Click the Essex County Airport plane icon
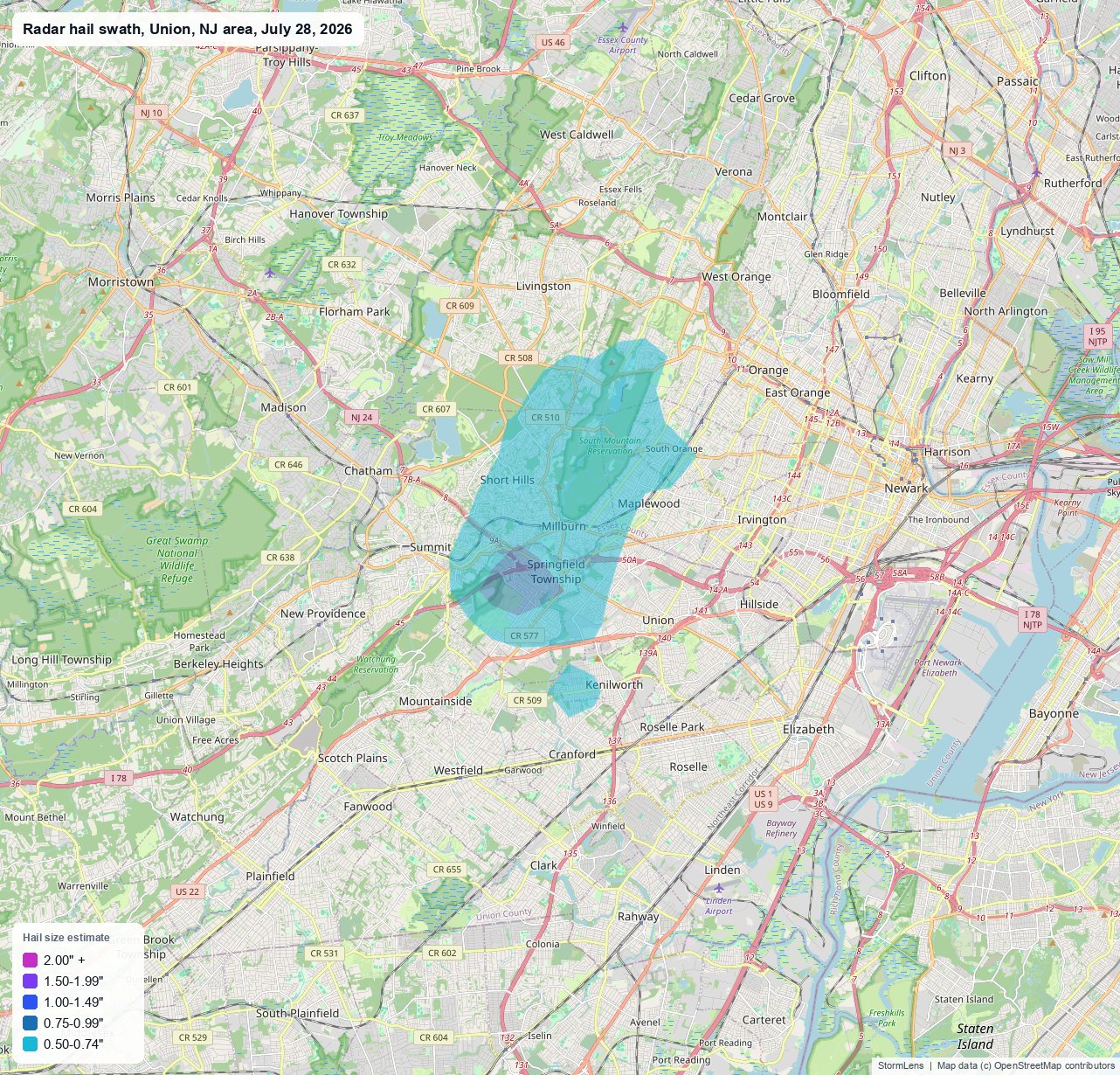 coord(622,29)
